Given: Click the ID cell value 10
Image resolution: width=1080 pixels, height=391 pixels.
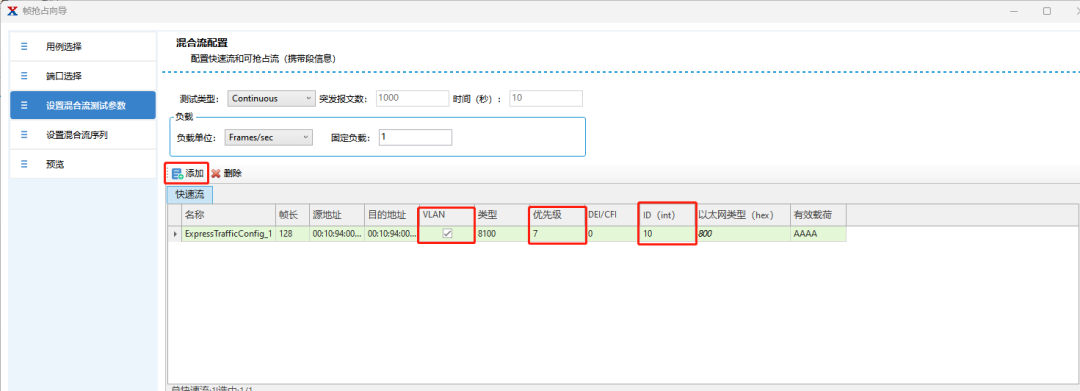Looking at the screenshot, I should (667, 234).
